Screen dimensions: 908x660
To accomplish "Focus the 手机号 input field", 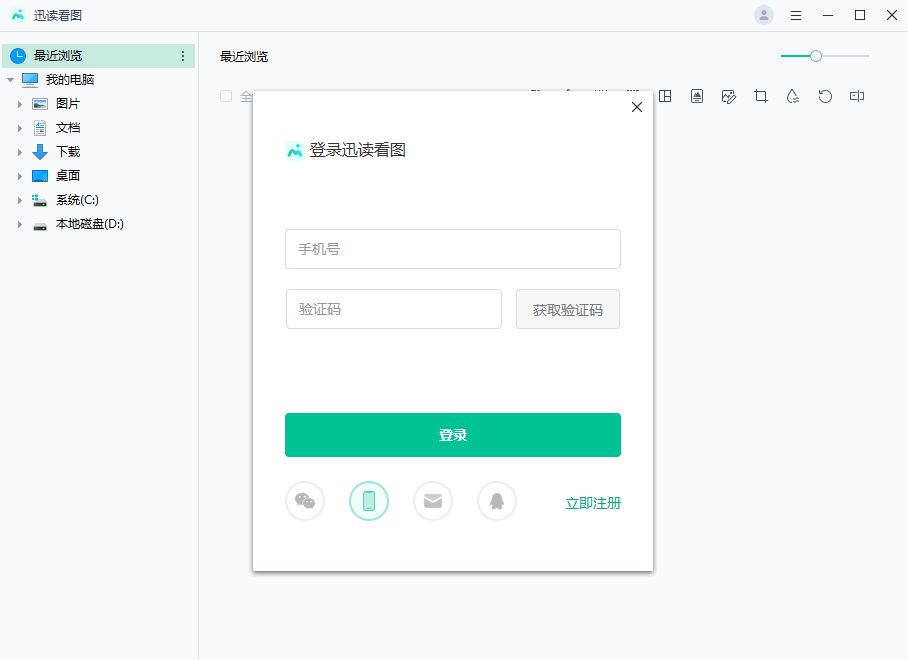I will [x=453, y=249].
